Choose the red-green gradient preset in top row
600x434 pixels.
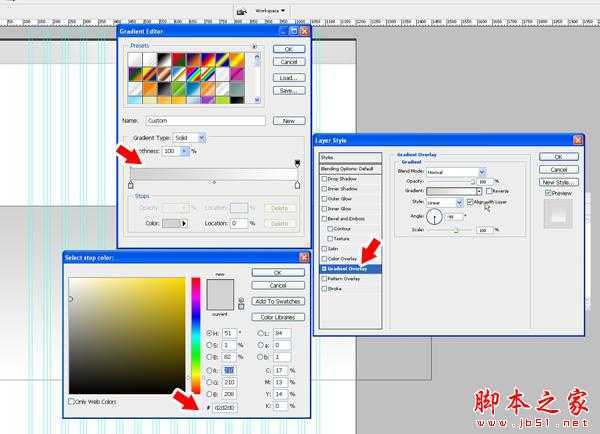[179, 59]
